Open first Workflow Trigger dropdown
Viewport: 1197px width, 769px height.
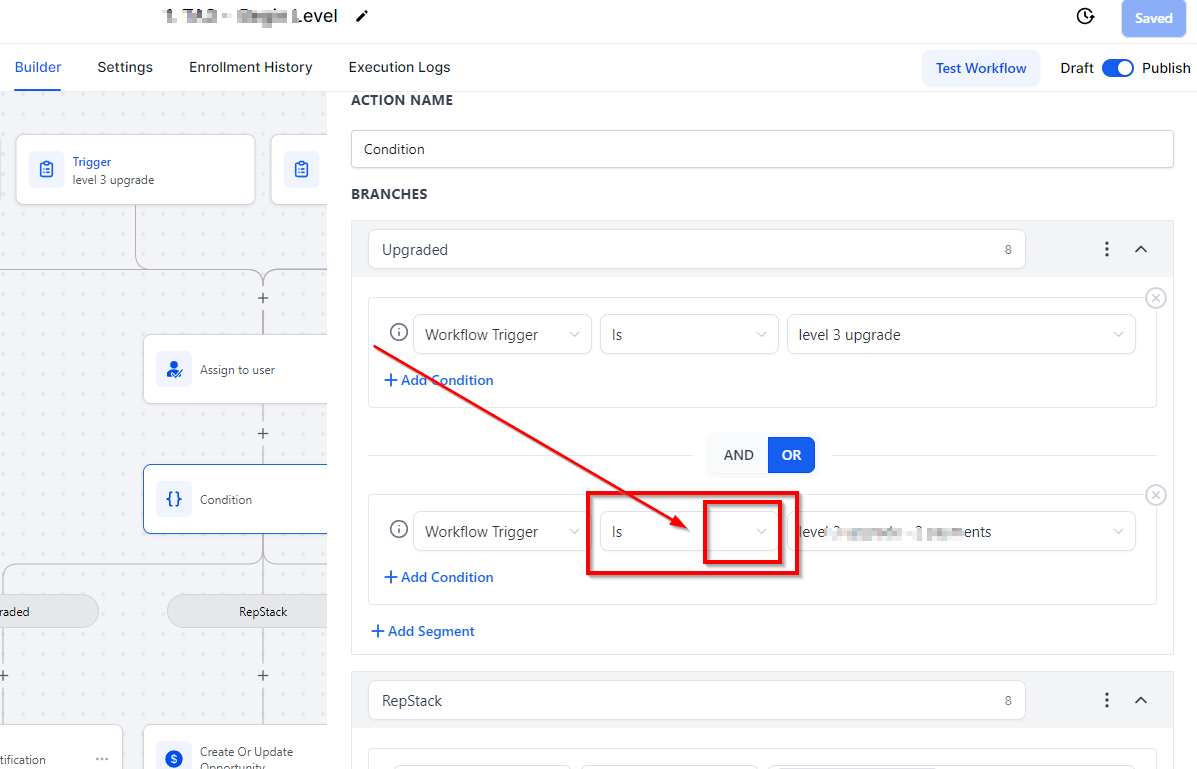coord(502,334)
